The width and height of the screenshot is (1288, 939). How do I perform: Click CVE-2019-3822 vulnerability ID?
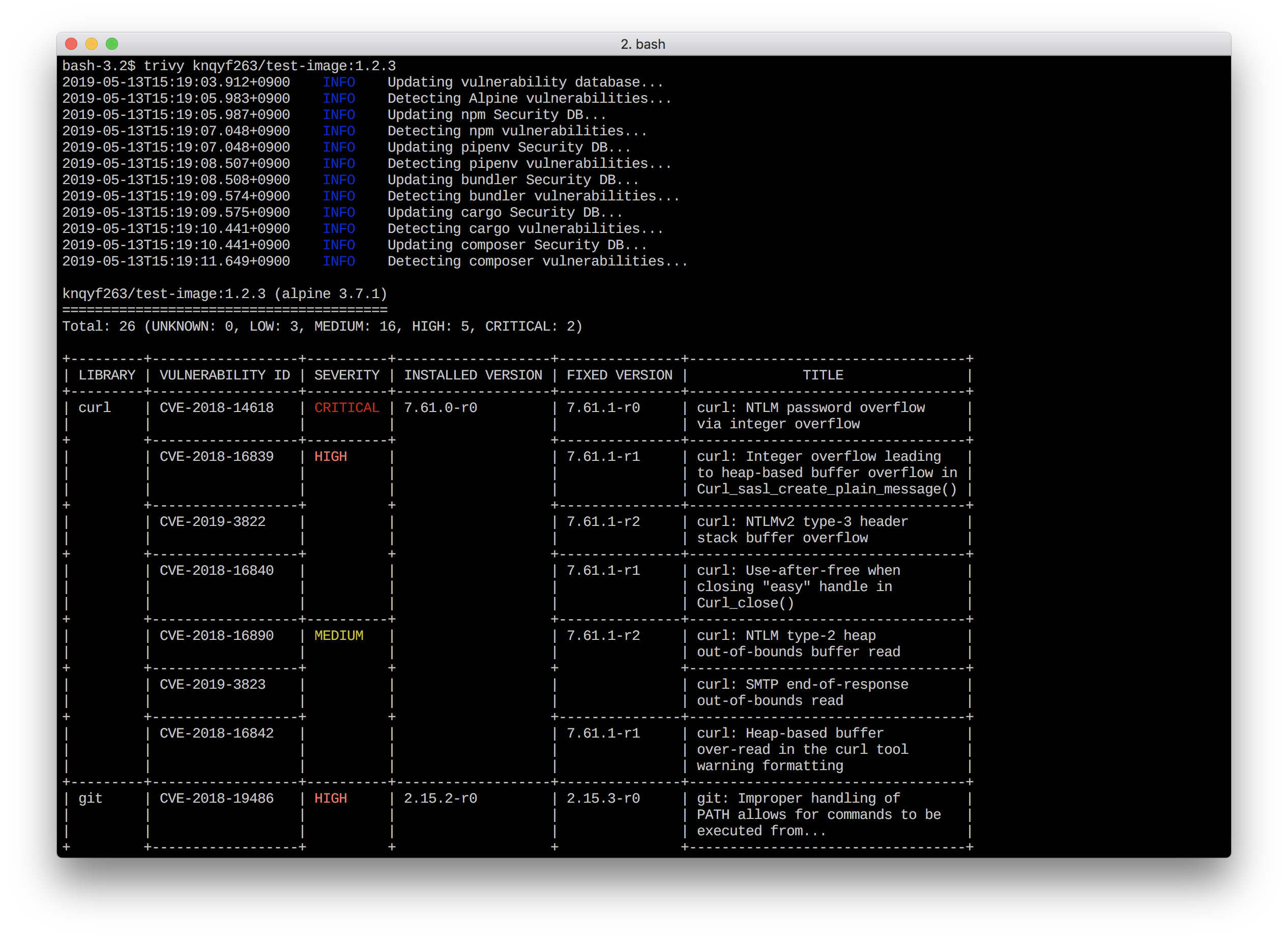[212, 522]
